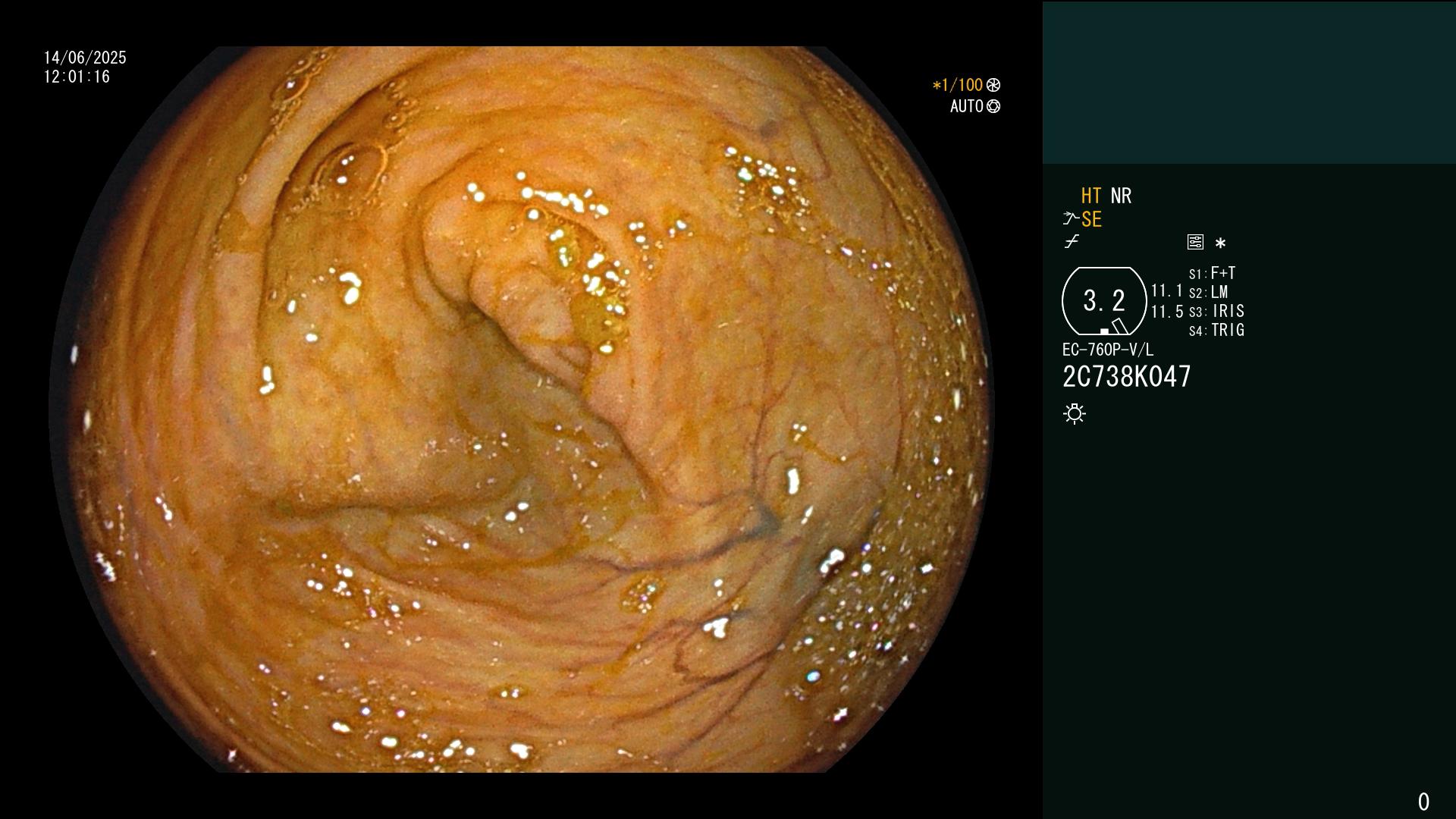Click the iris icon next to AUTO
The width and height of the screenshot is (1456, 819).
click(x=993, y=106)
